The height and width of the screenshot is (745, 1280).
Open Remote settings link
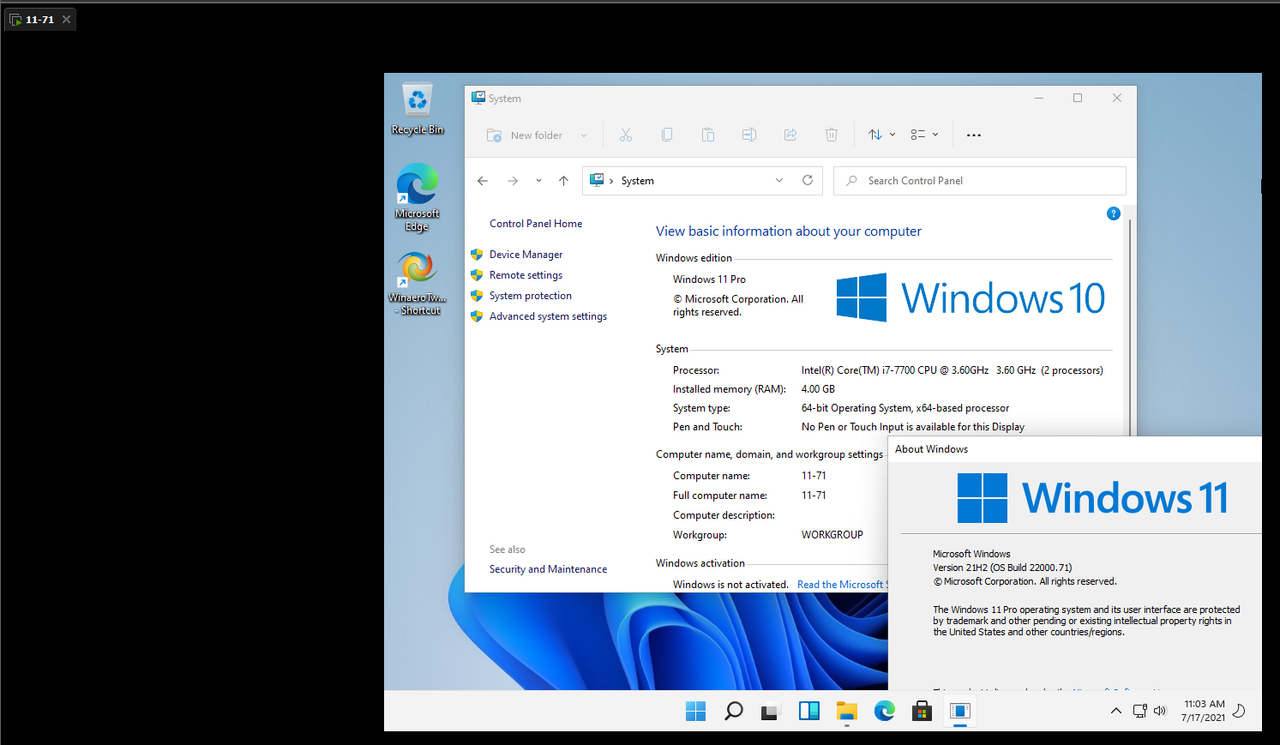coord(526,275)
